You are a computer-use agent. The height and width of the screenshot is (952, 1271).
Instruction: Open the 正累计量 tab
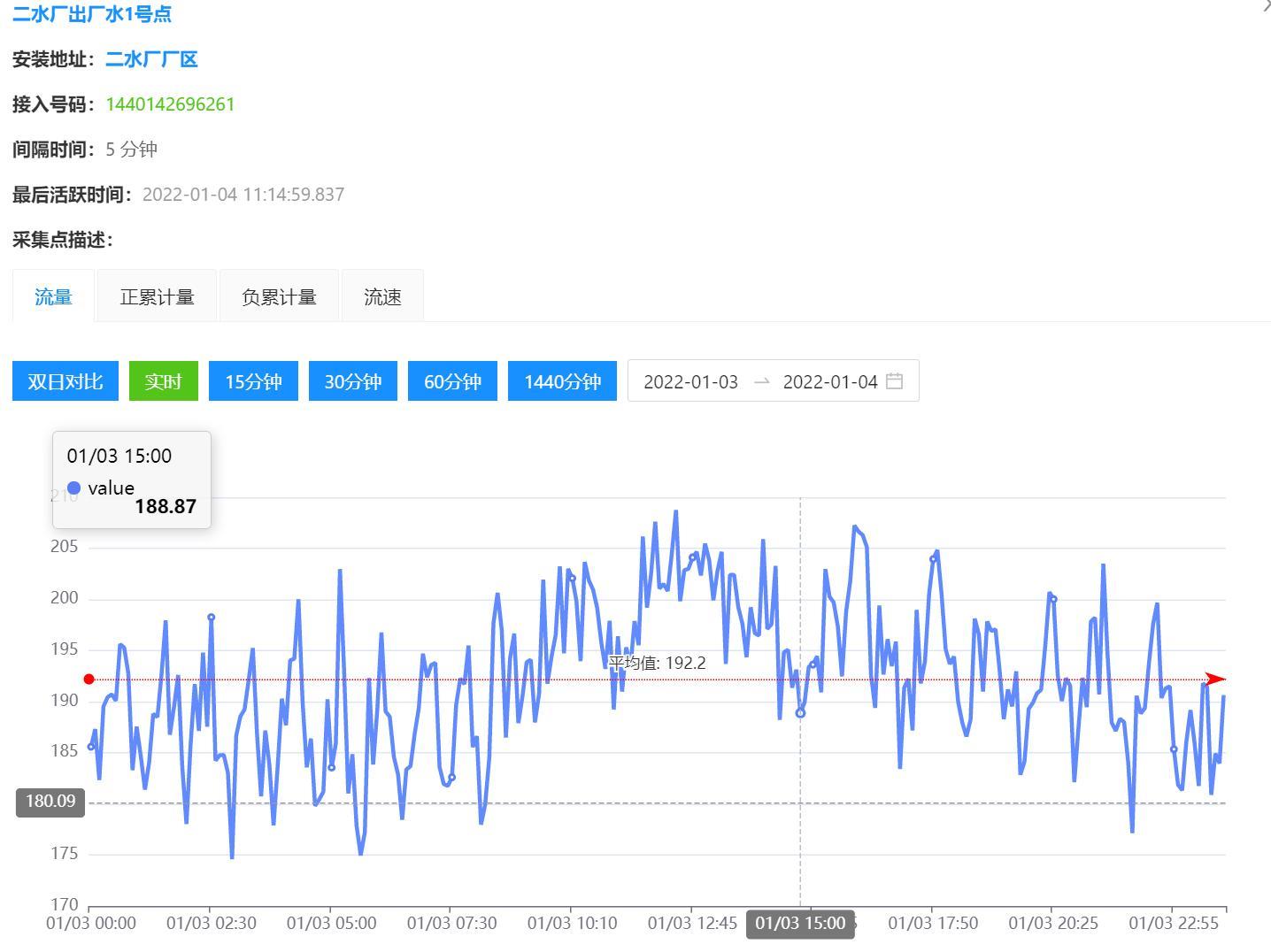pyautogui.click(x=157, y=297)
